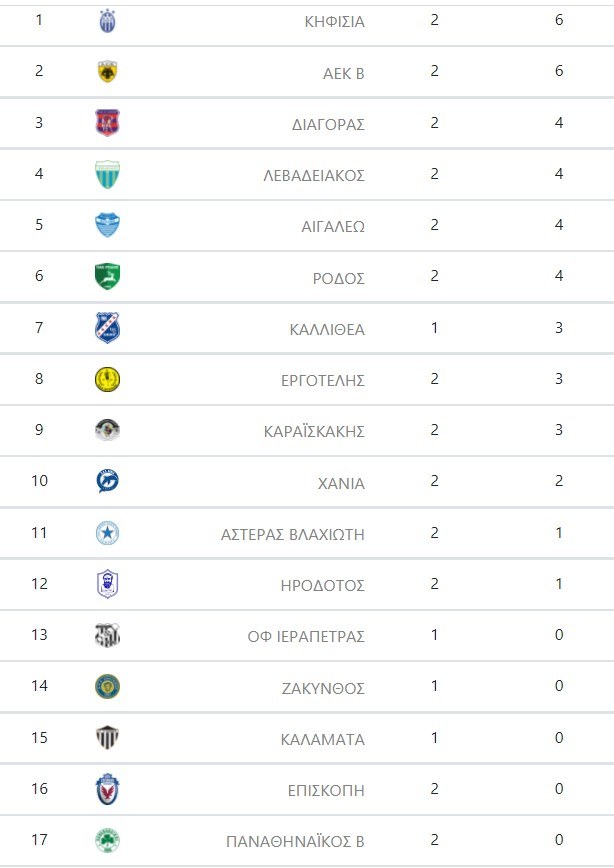The width and height of the screenshot is (614, 868).
Task: Open the ΗΡΟΔΟΤΟΣ team name link
Action: 323,585
